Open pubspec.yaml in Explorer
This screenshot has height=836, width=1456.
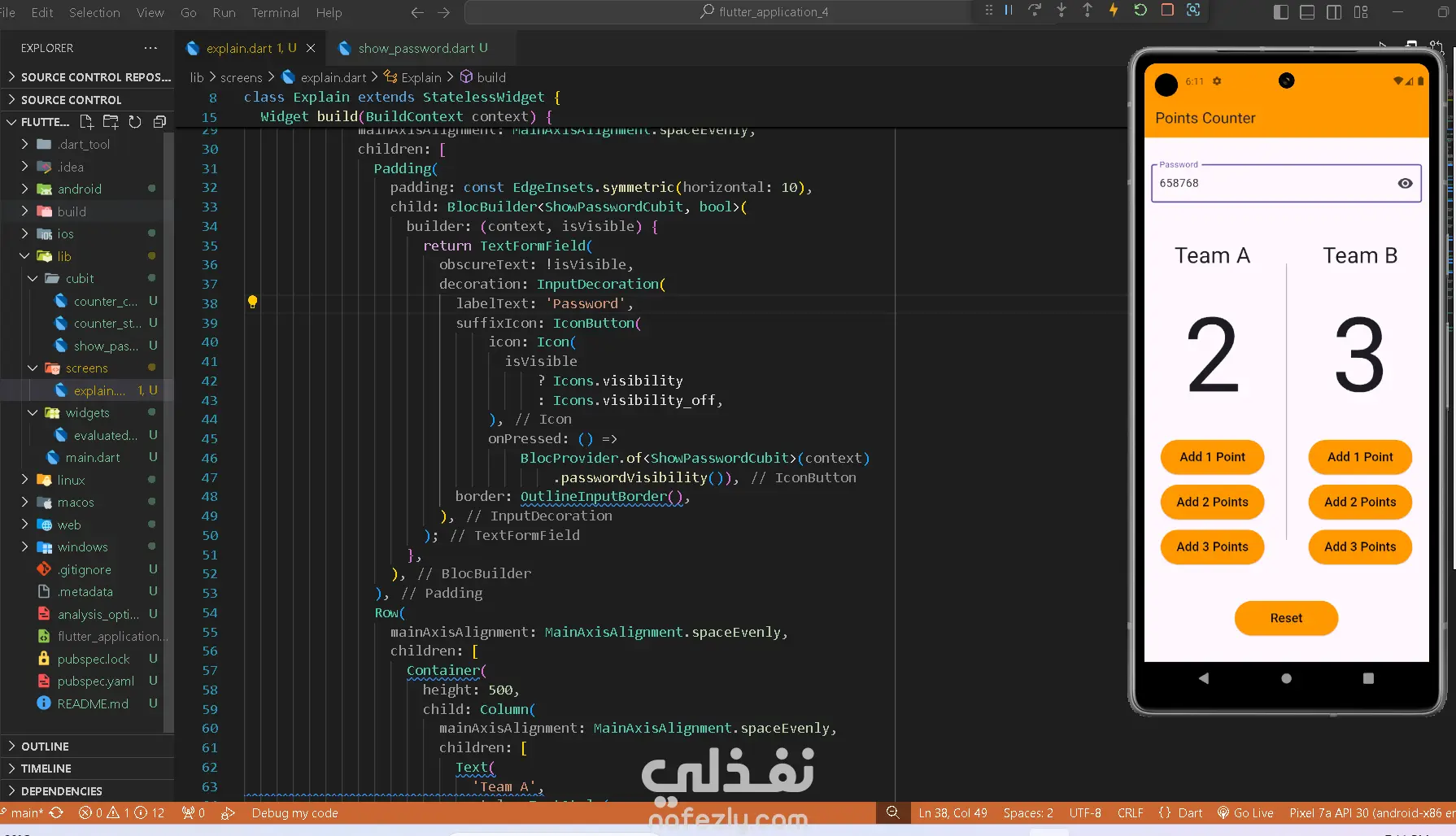[x=95, y=681]
